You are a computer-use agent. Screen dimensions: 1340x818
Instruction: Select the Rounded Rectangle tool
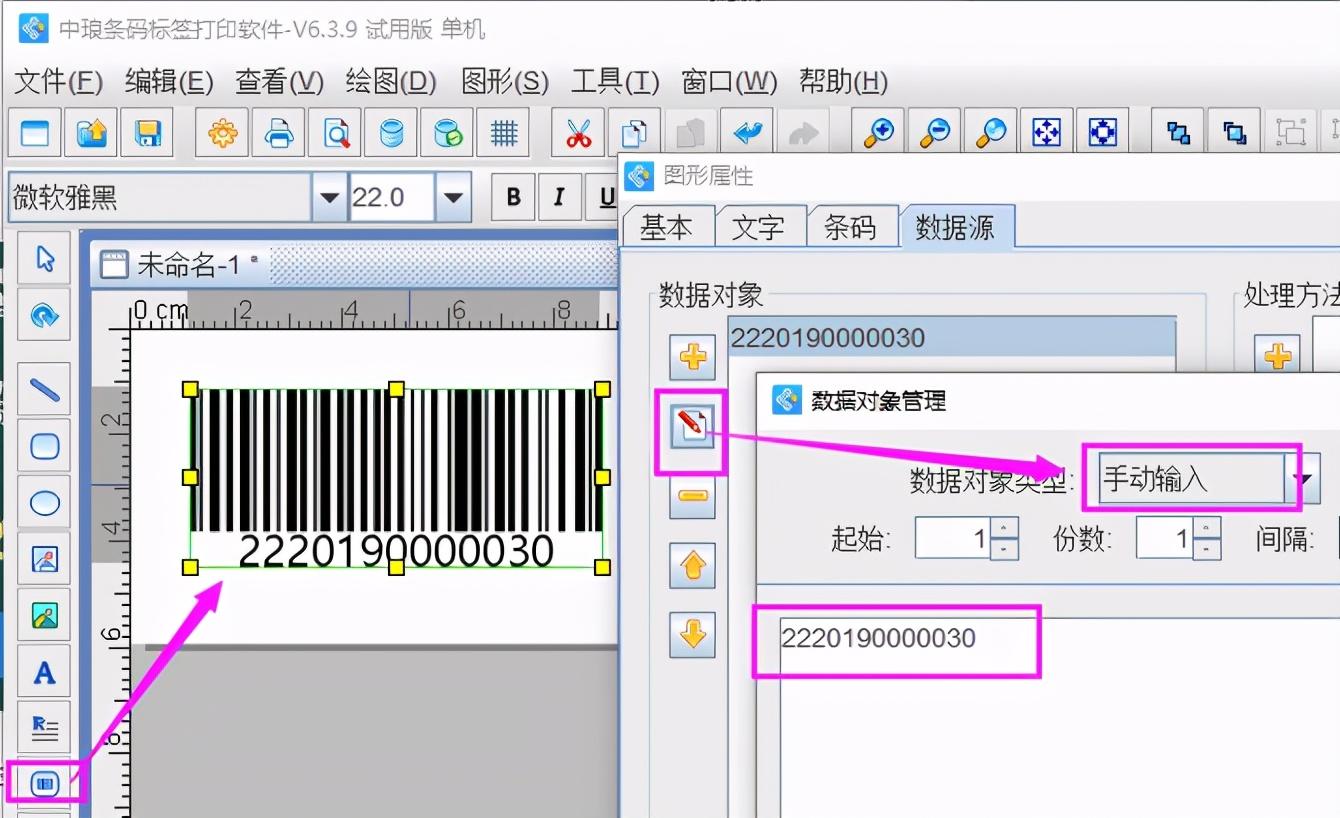coord(44,446)
